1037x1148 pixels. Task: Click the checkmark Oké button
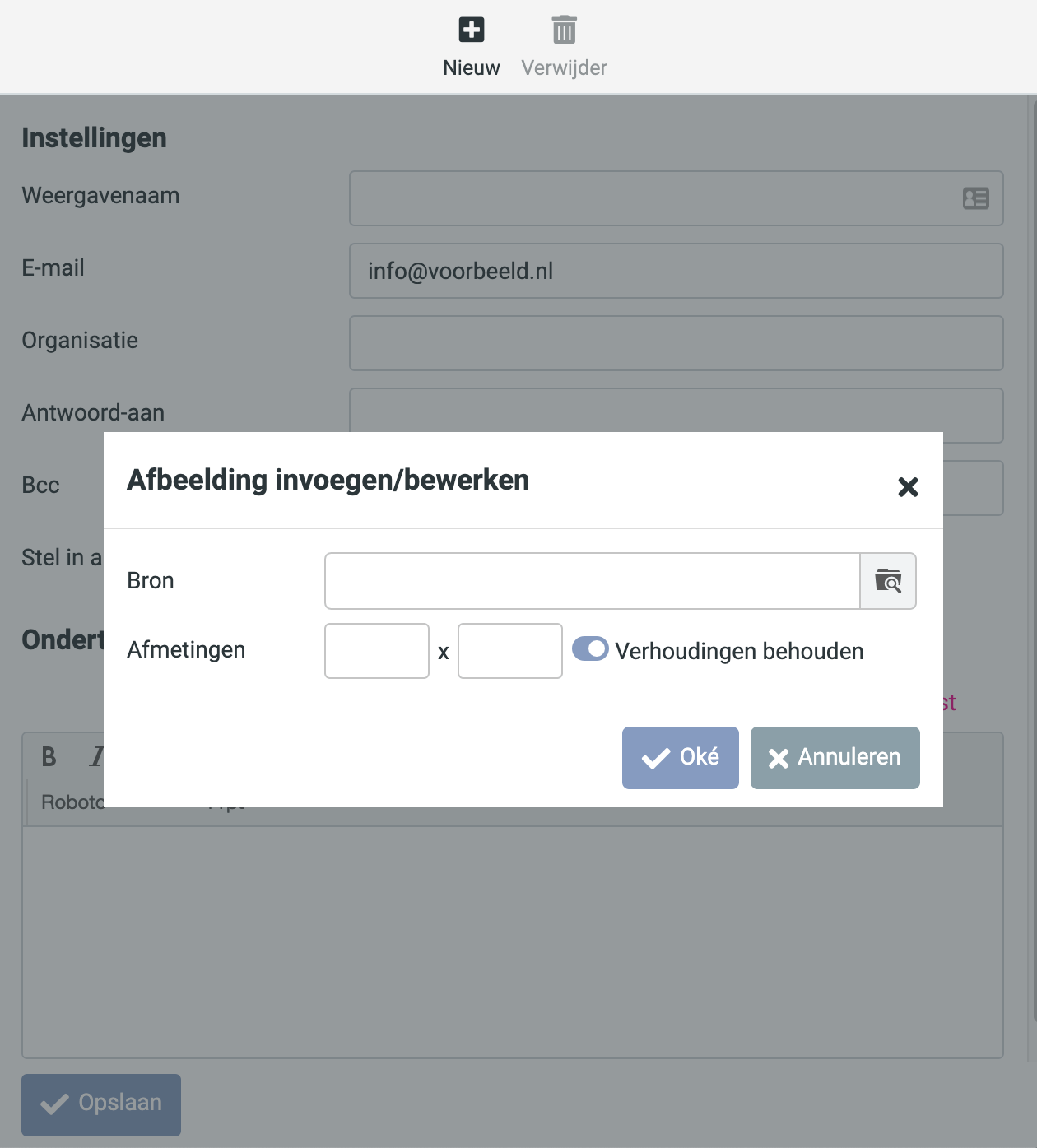(680, 758)
